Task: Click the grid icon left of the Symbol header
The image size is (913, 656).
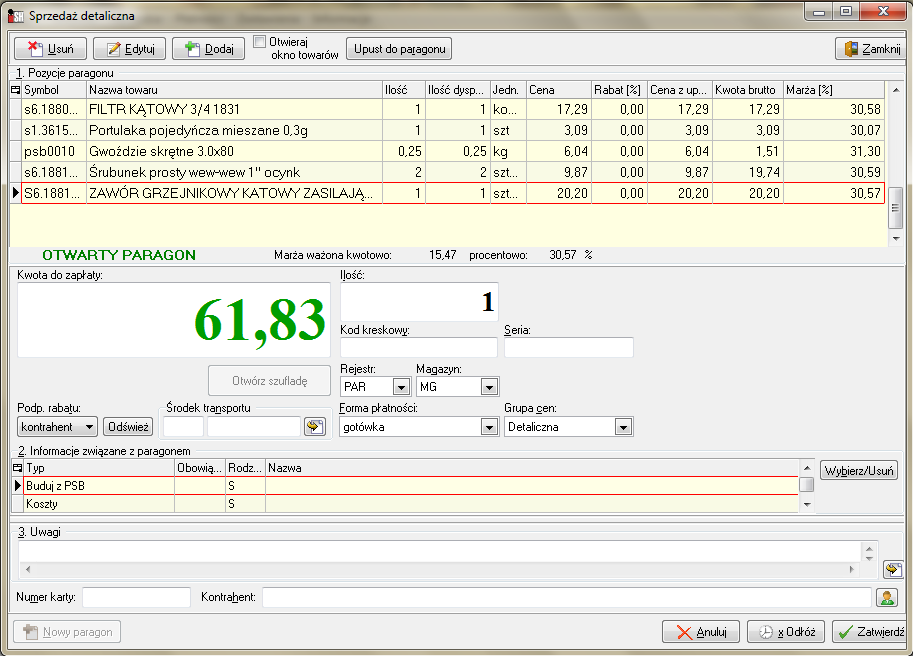Action: (x=16, y=90)
